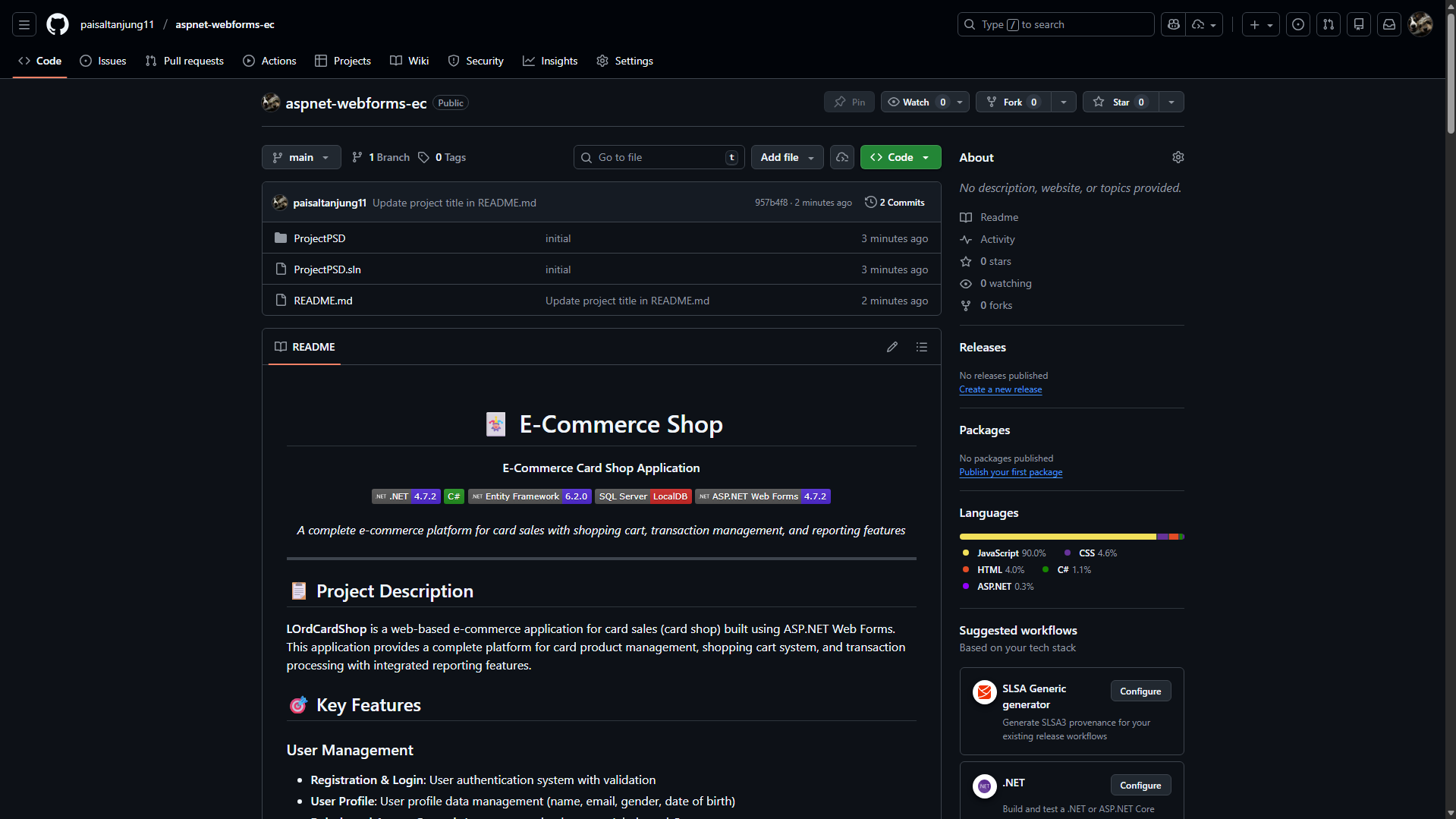The image size is (1456, 819).
Task: Click the branch icon beside 1 Branch
Action: coord(357,157)
